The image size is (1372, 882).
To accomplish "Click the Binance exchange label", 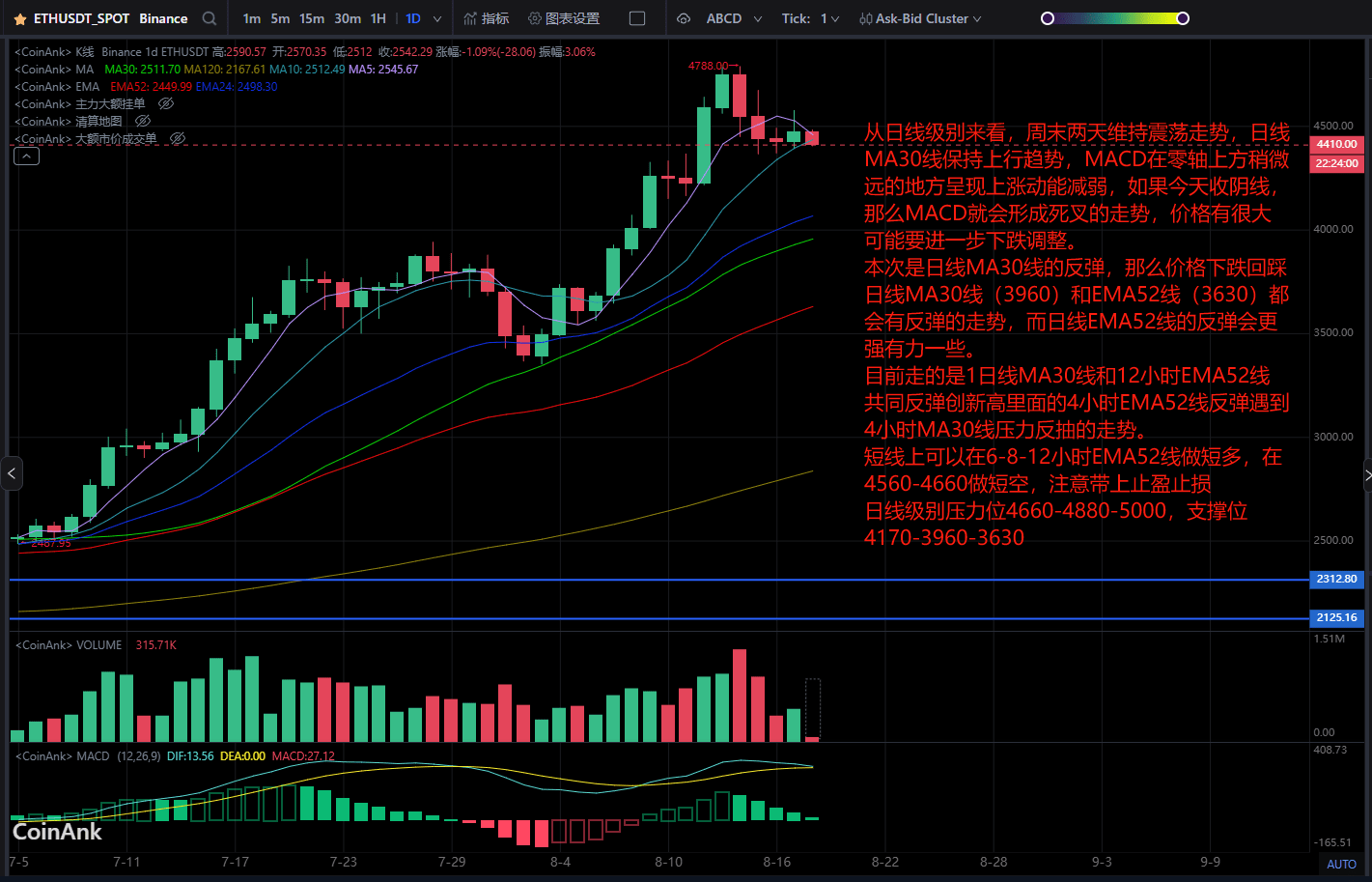I will tap(163, 18).
